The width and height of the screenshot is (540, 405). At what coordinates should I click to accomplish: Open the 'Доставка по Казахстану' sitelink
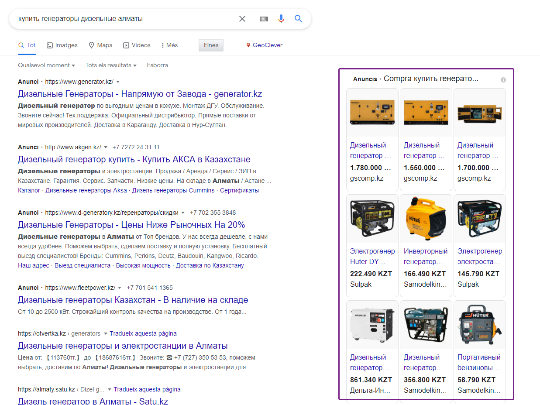point(210,266)
